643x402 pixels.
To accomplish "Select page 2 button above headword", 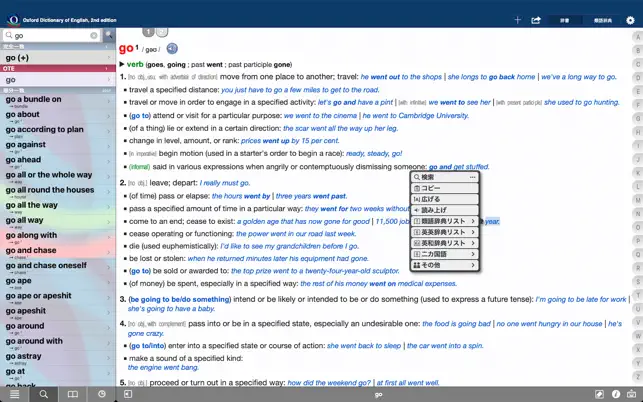I will 162,32.
